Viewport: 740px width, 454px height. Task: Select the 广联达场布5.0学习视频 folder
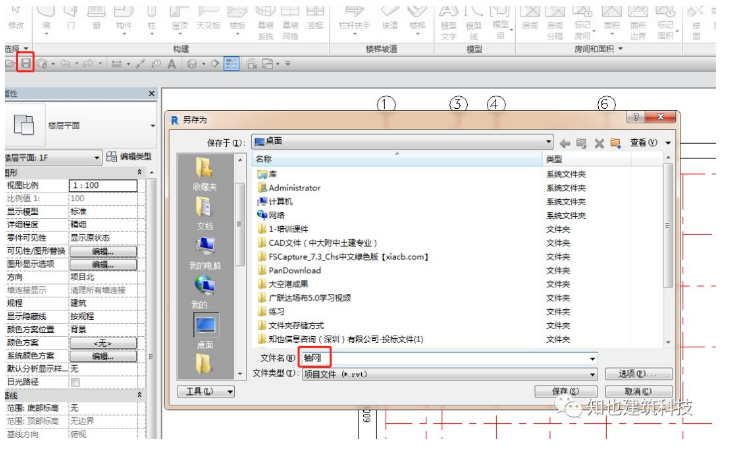click(x=304, y=298)
